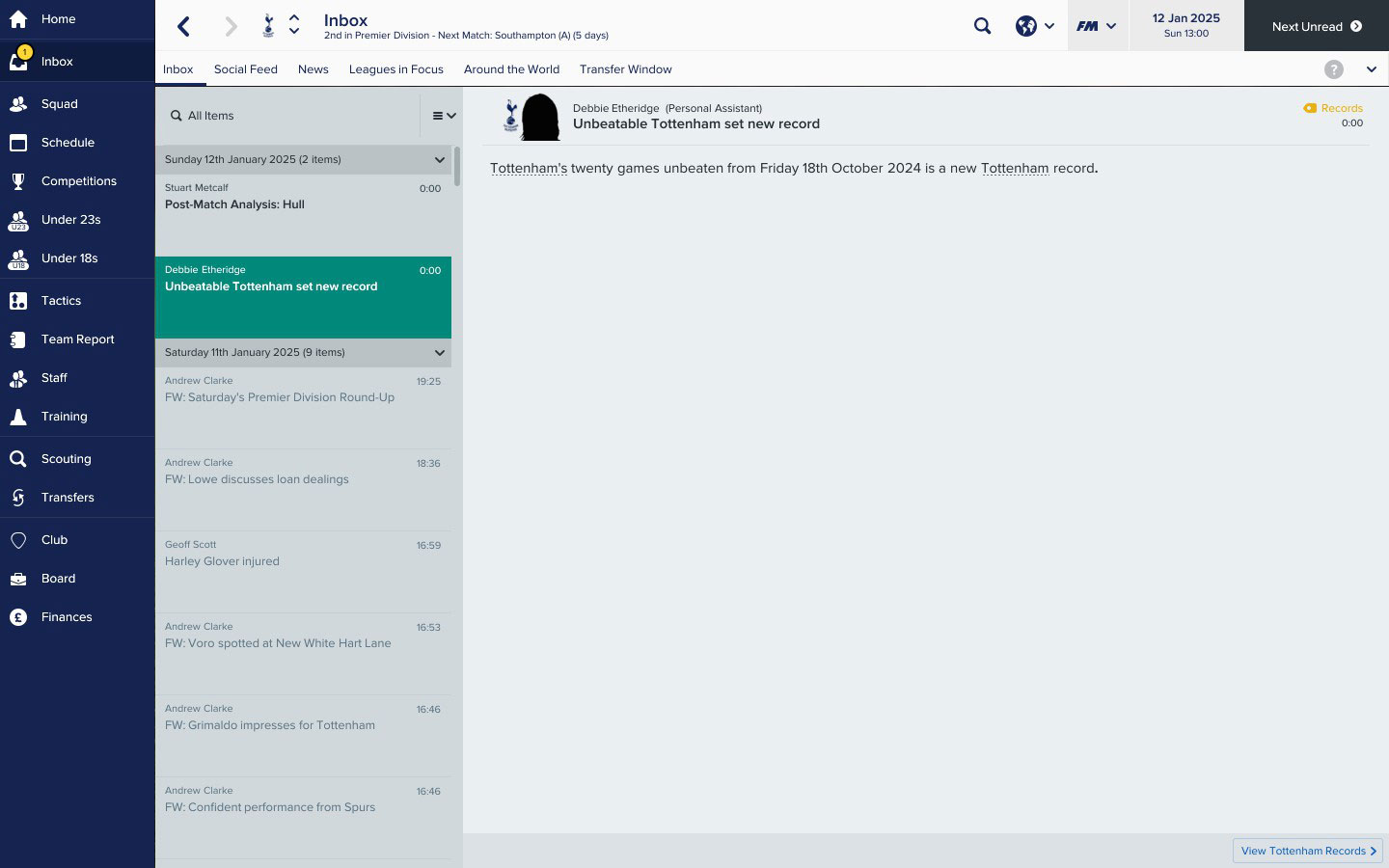The height and width of the screenshot is (868, 1389).
Task: Click Debbie Etheridge's silhouette portrait
Action: pos(540,117)
